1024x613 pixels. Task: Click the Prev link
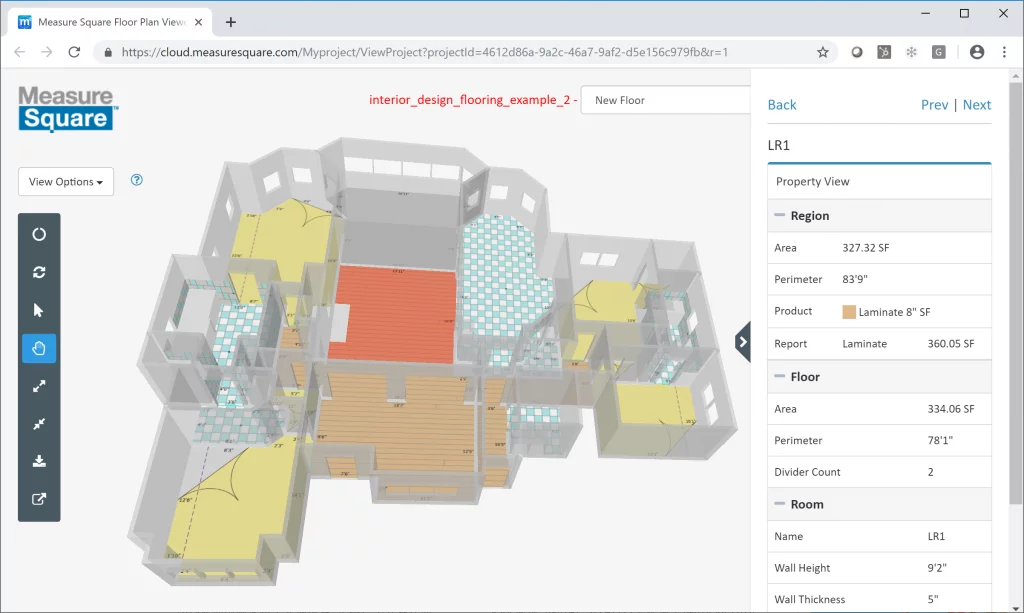click(x=934, y=105)
